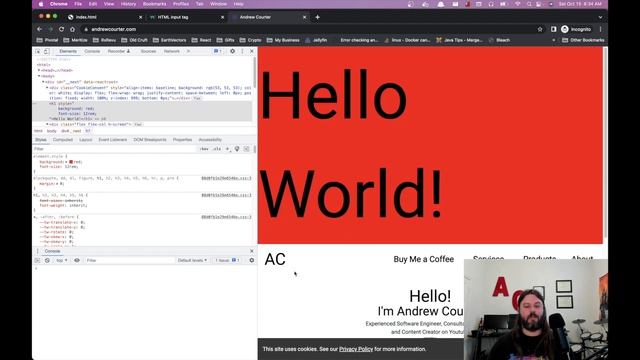Open the Privacy Policy link in cookie banner
The height and width of the screenshot is (360, 640).
tap(356, 349)
